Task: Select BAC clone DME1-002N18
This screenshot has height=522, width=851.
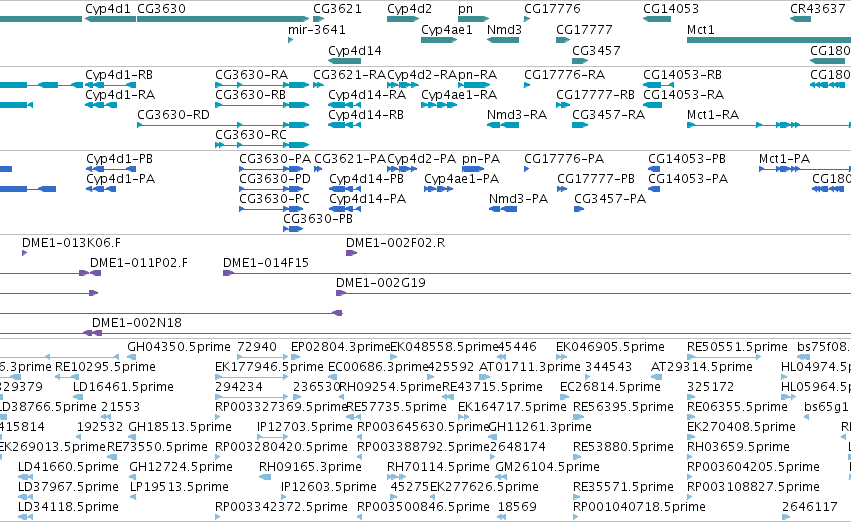Action: point(137,323)
